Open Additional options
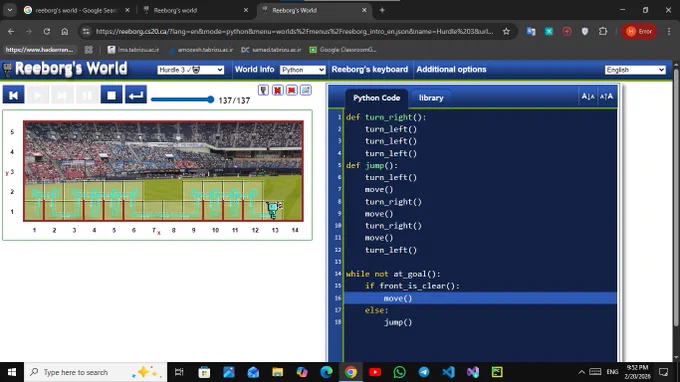This screenshot has height=382, width=680. tap(451, 69)
